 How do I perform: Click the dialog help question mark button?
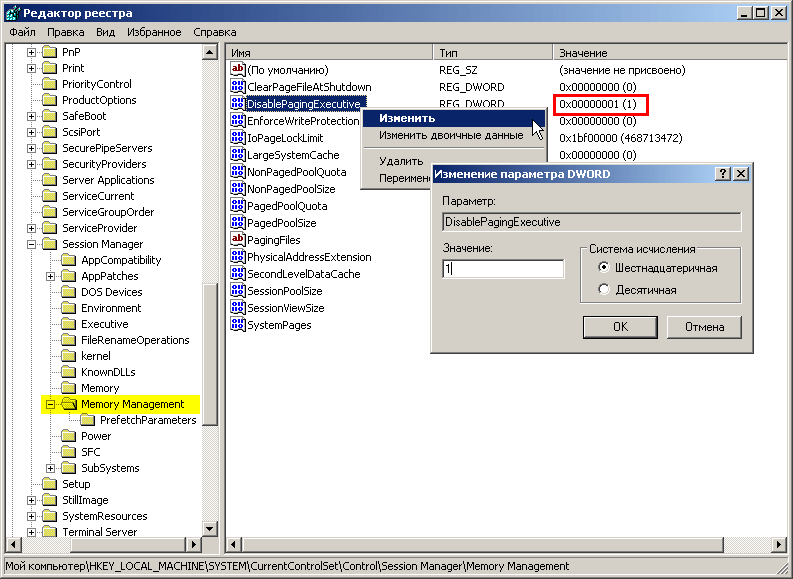point(723,174)
